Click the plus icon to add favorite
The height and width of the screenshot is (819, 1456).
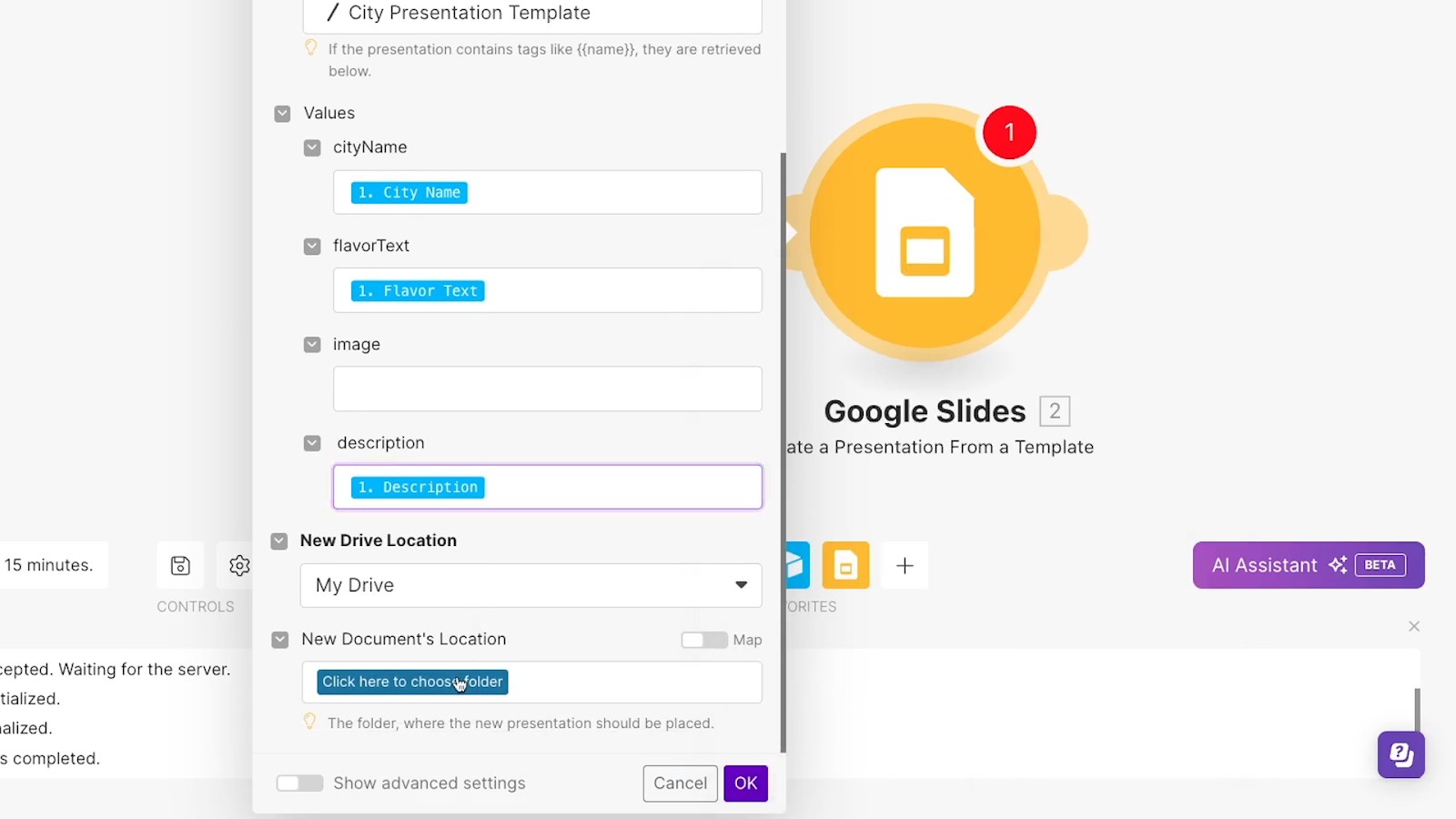point(905,565)
